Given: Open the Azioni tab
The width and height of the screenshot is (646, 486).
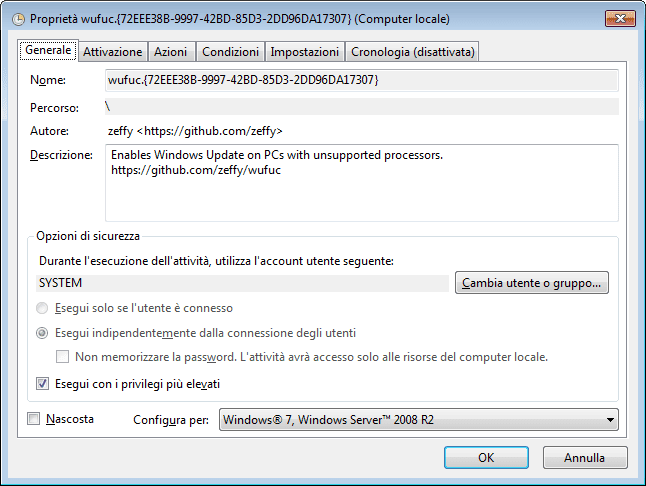Looking at the screenshot, I should click(x=171, y=52).
